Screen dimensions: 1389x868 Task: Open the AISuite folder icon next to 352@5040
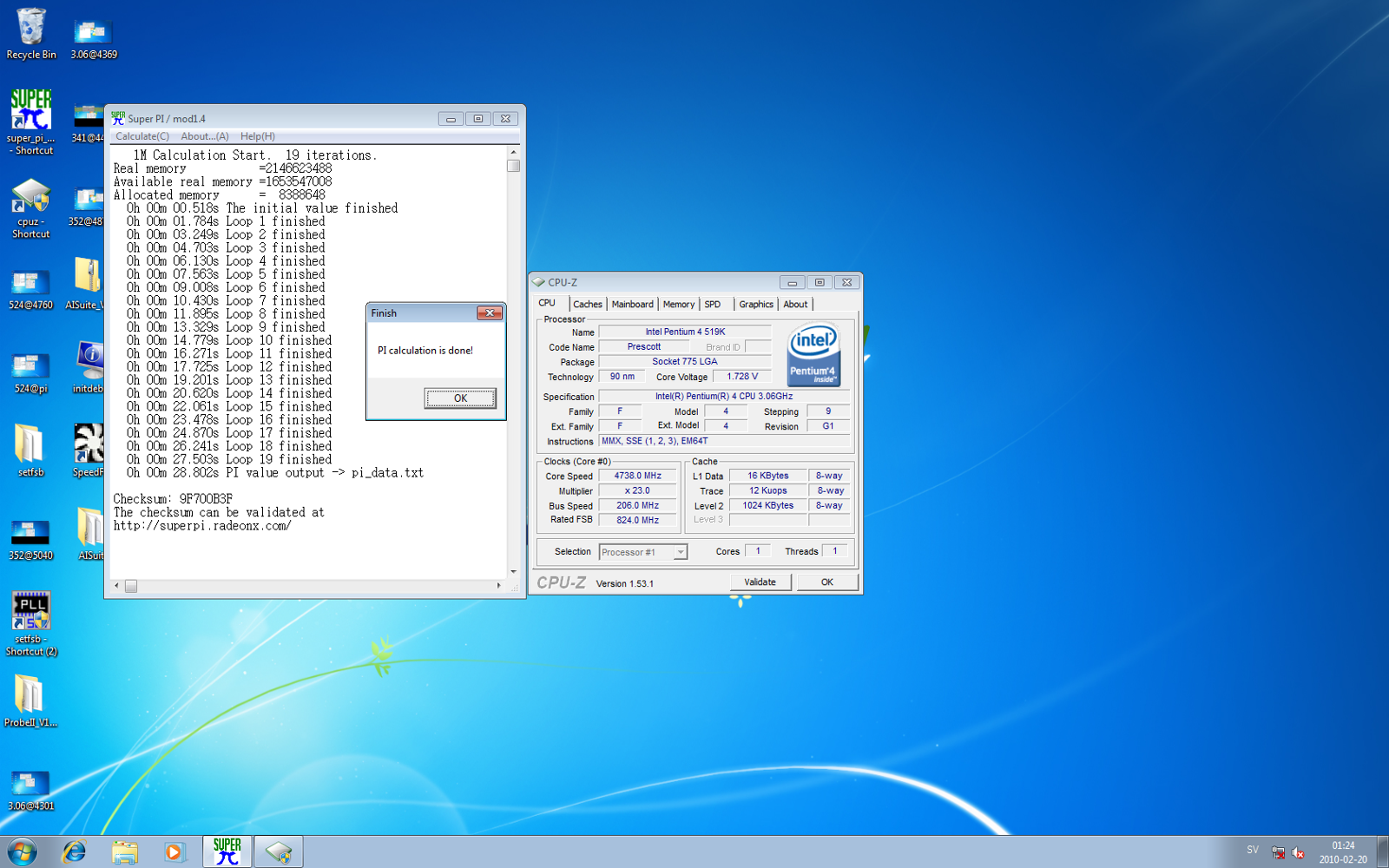point(90,534)
